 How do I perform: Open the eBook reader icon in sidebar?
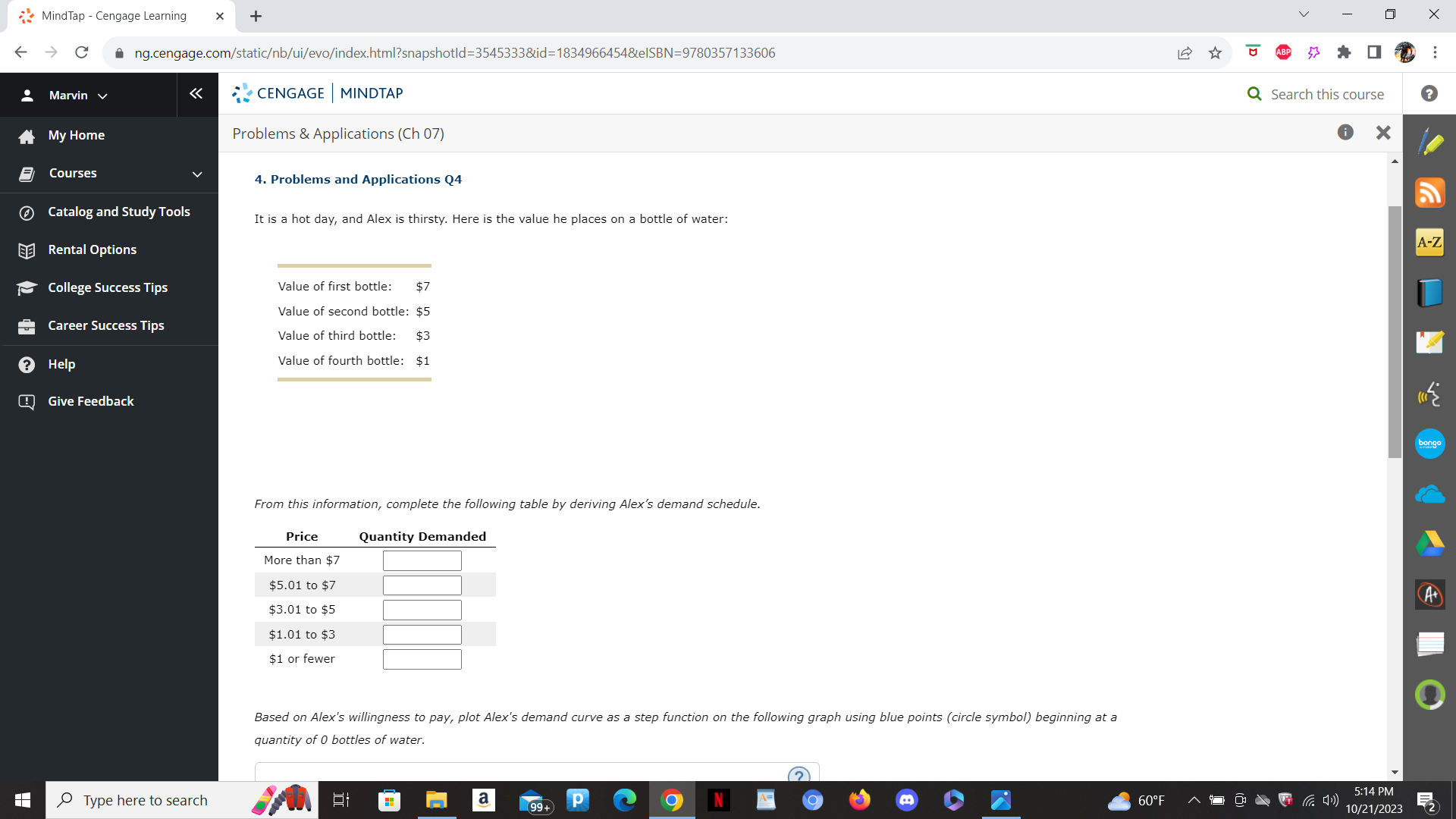(1430, 292)
